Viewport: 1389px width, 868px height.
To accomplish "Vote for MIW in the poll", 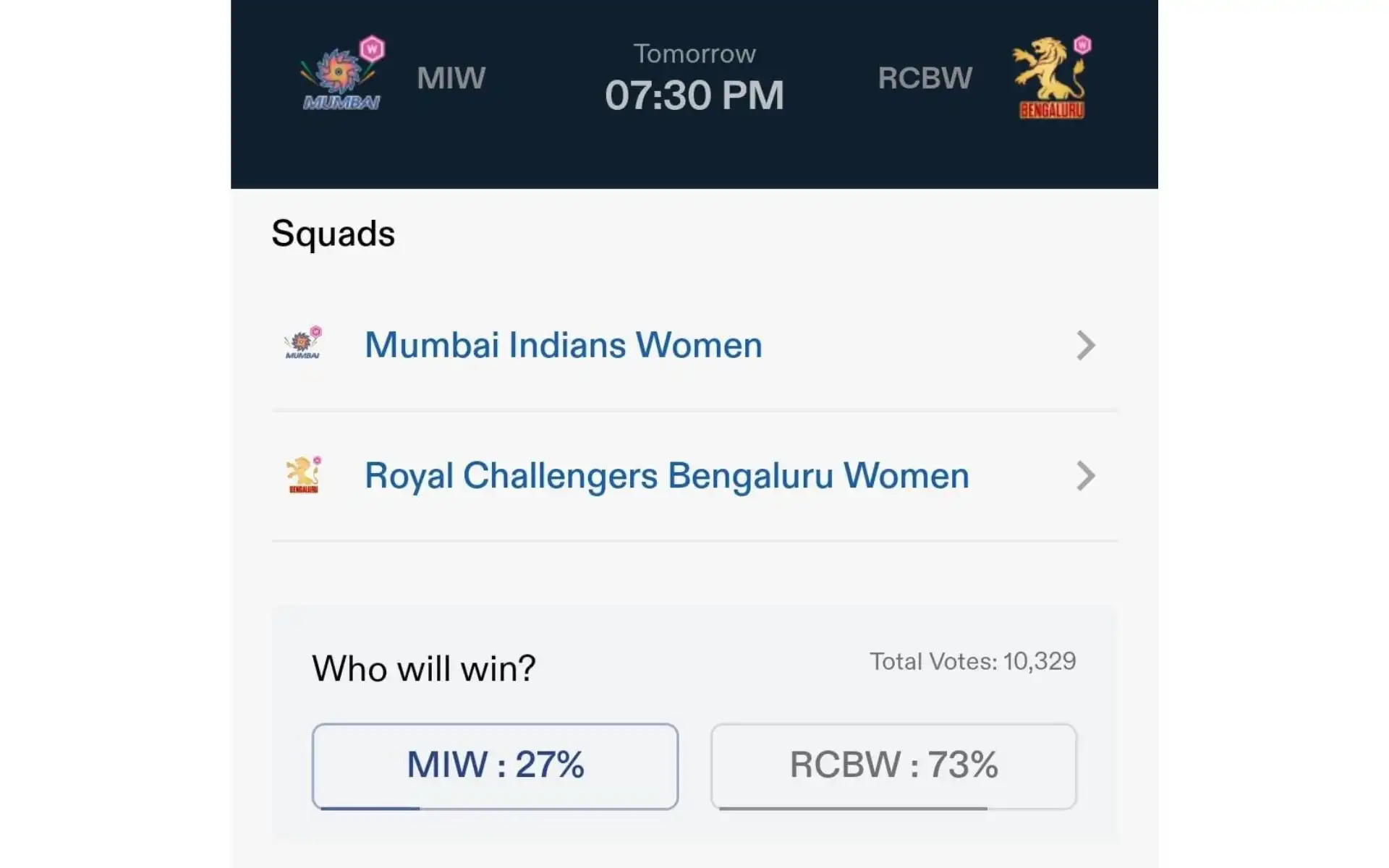I will 495,766.
